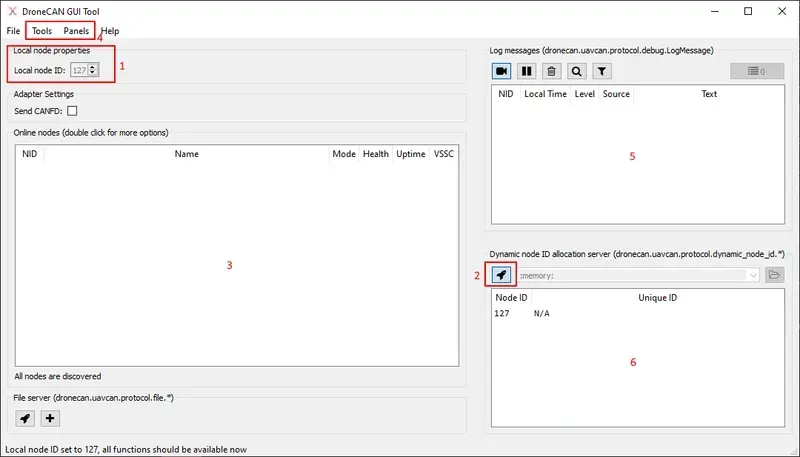Viewport: 800px width, 457px height.
Task: Open the Panels menu
Action: coord(76,31)
